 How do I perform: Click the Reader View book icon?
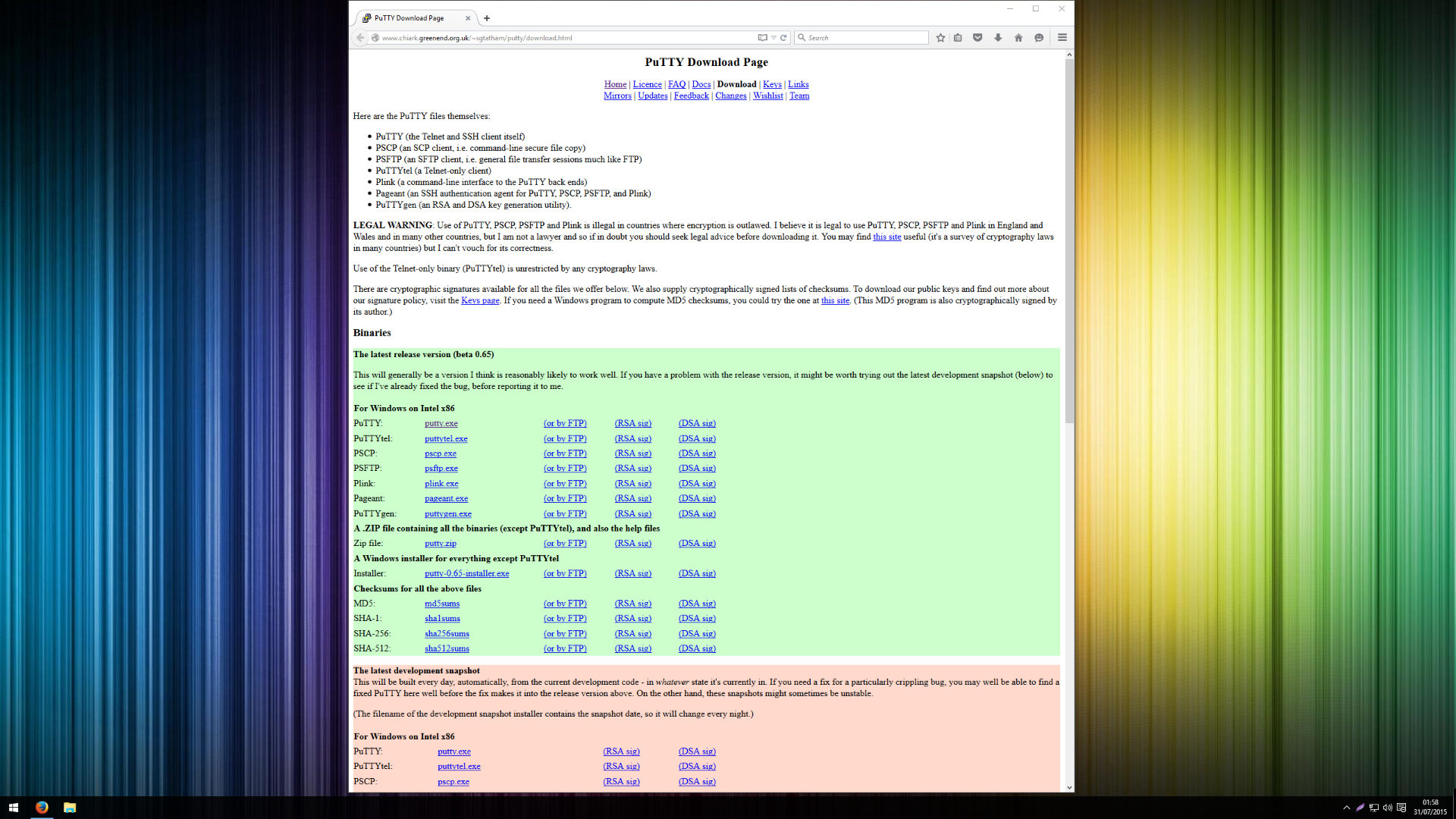click(762, 37)
